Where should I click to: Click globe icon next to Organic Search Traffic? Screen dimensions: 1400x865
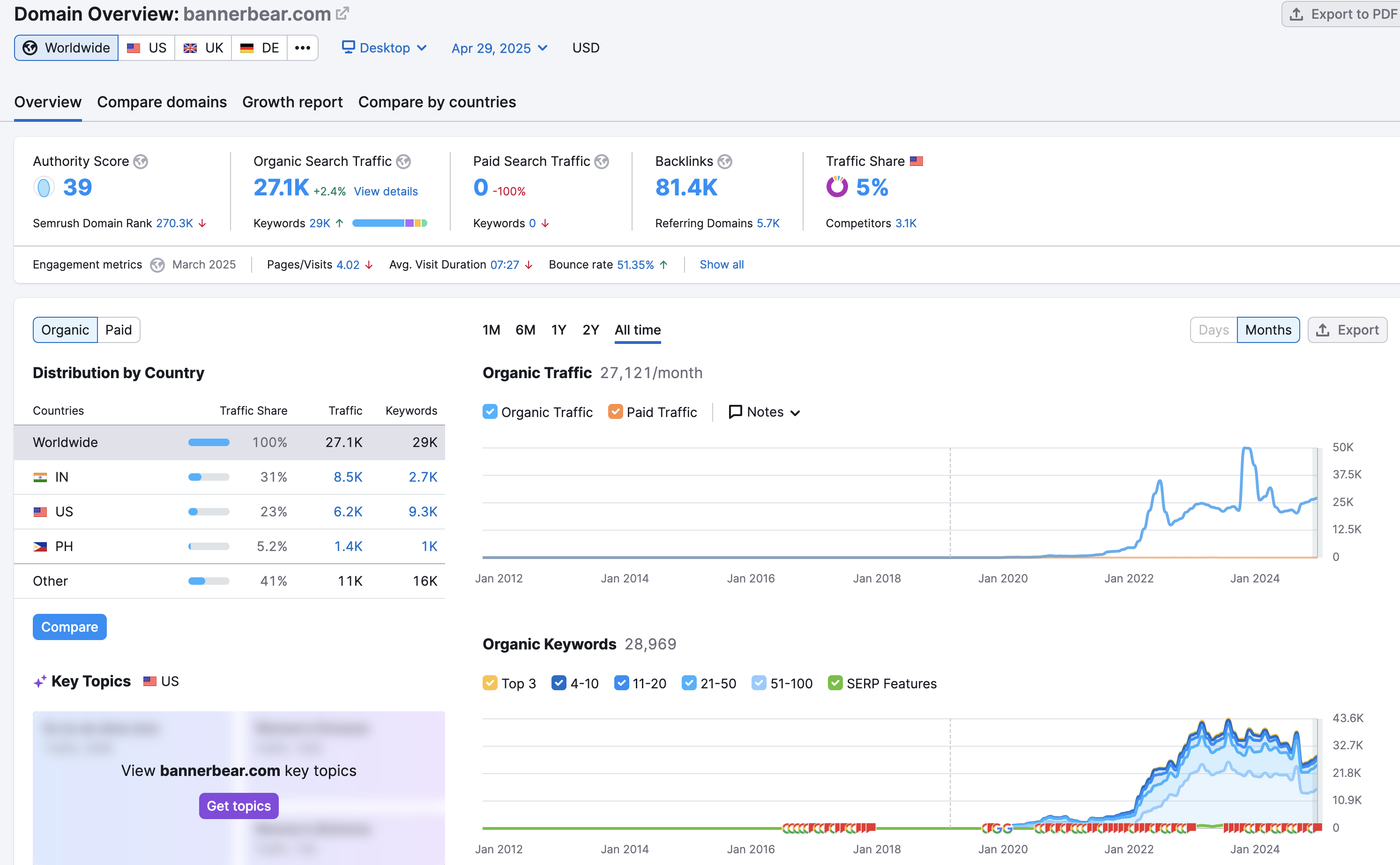pos(404,162)
